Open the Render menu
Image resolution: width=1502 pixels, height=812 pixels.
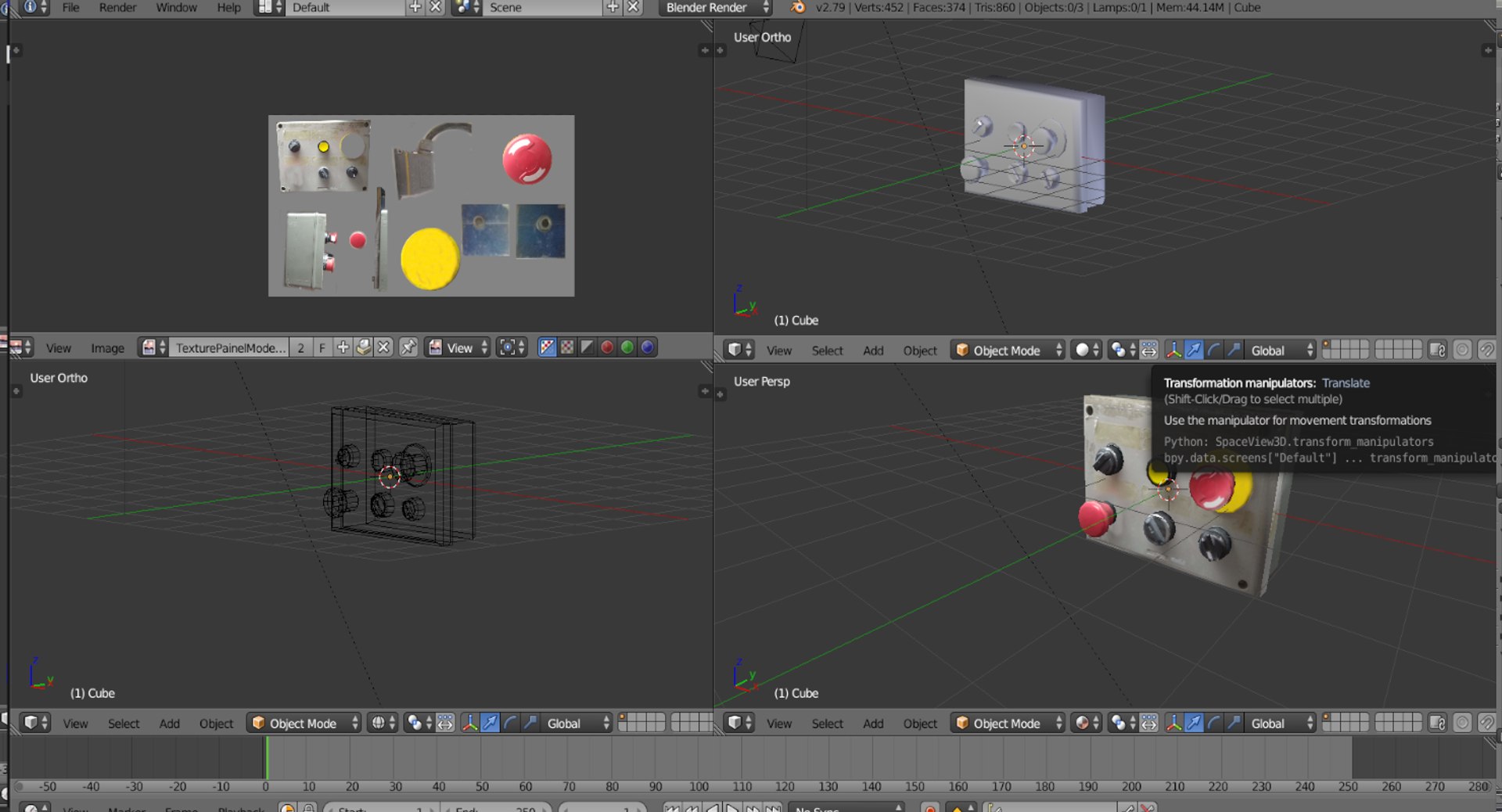click(117, 8)
